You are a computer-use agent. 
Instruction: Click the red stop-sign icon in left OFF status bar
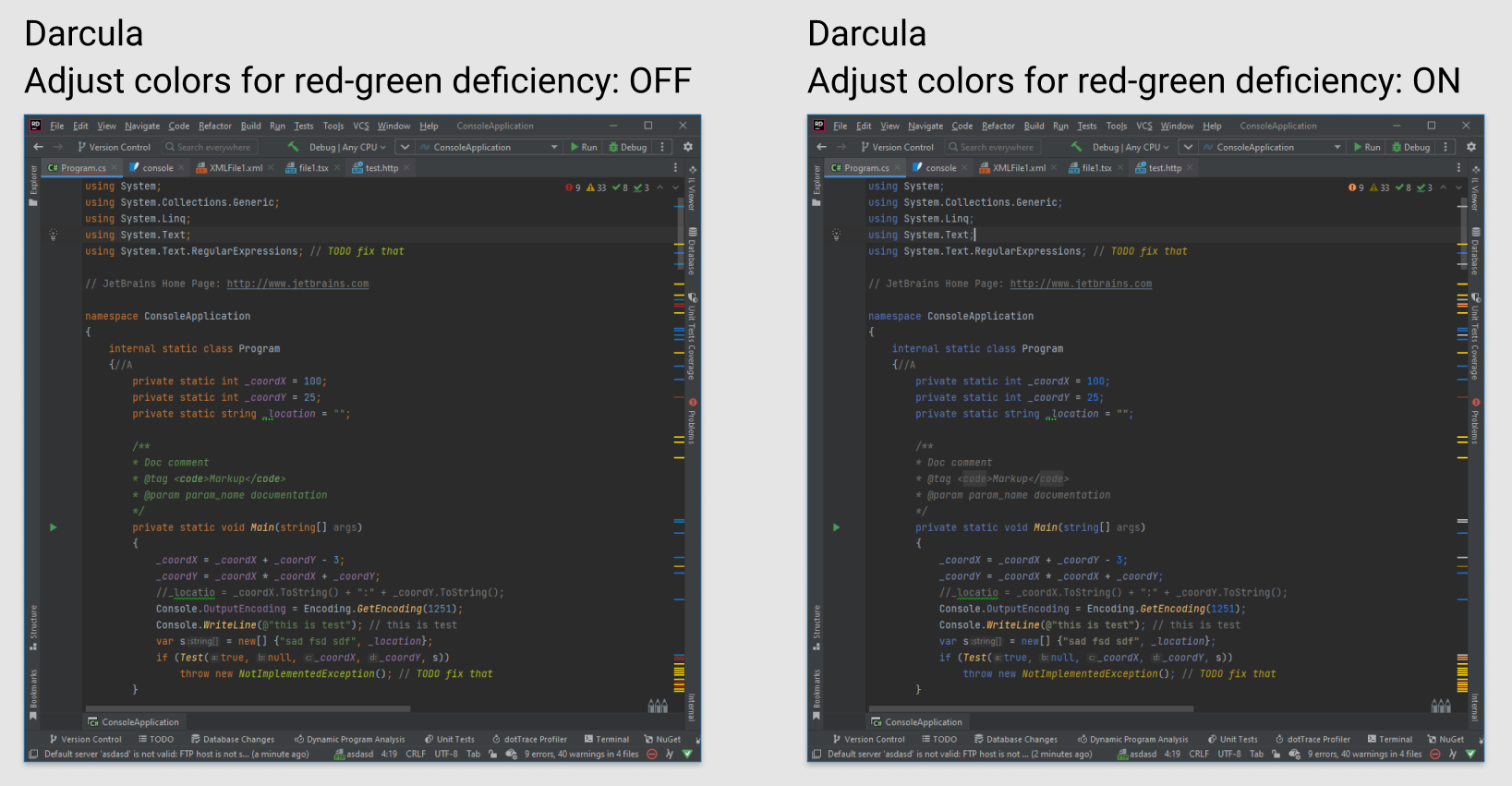652,754
